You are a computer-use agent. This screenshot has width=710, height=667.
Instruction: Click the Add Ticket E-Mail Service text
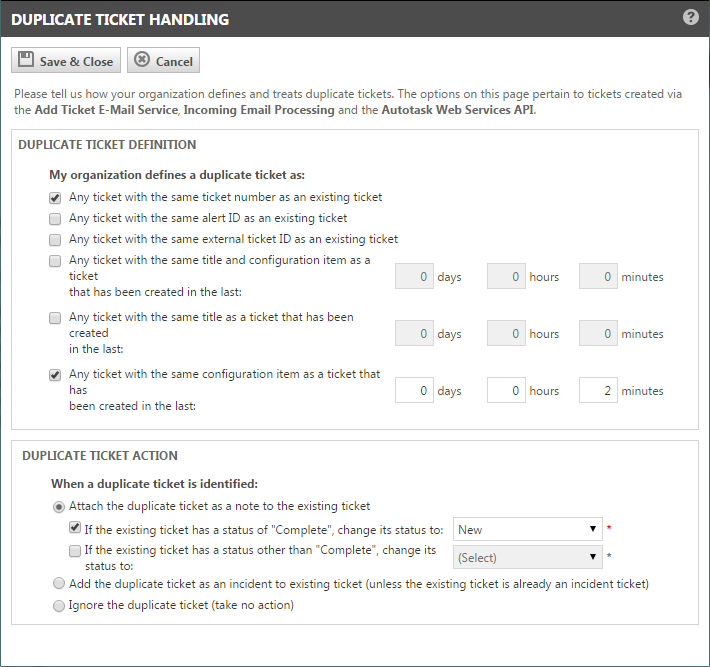click(x=106, y=110)
